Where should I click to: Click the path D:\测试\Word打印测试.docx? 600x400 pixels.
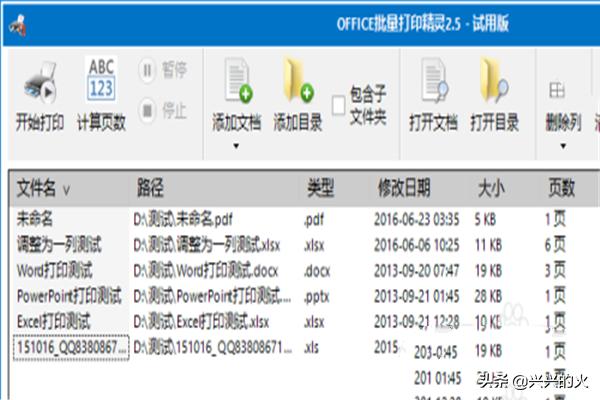tap(205, 271)
